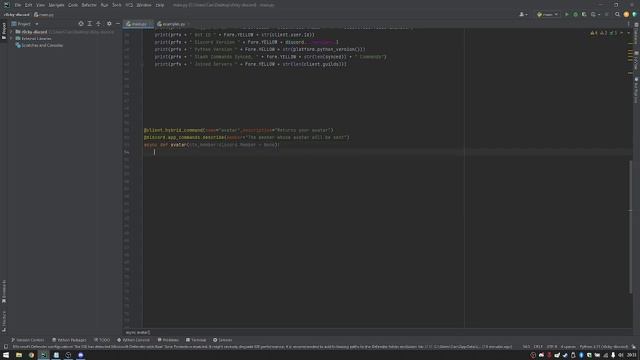The width and height of the screenshot is (640, 360).
Task: Open the Edit menu
Action: (x=28, y=5)
